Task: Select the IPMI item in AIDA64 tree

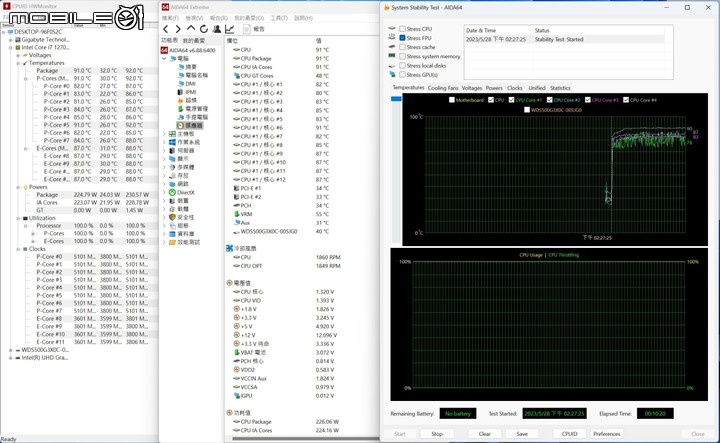Action: 187,92
